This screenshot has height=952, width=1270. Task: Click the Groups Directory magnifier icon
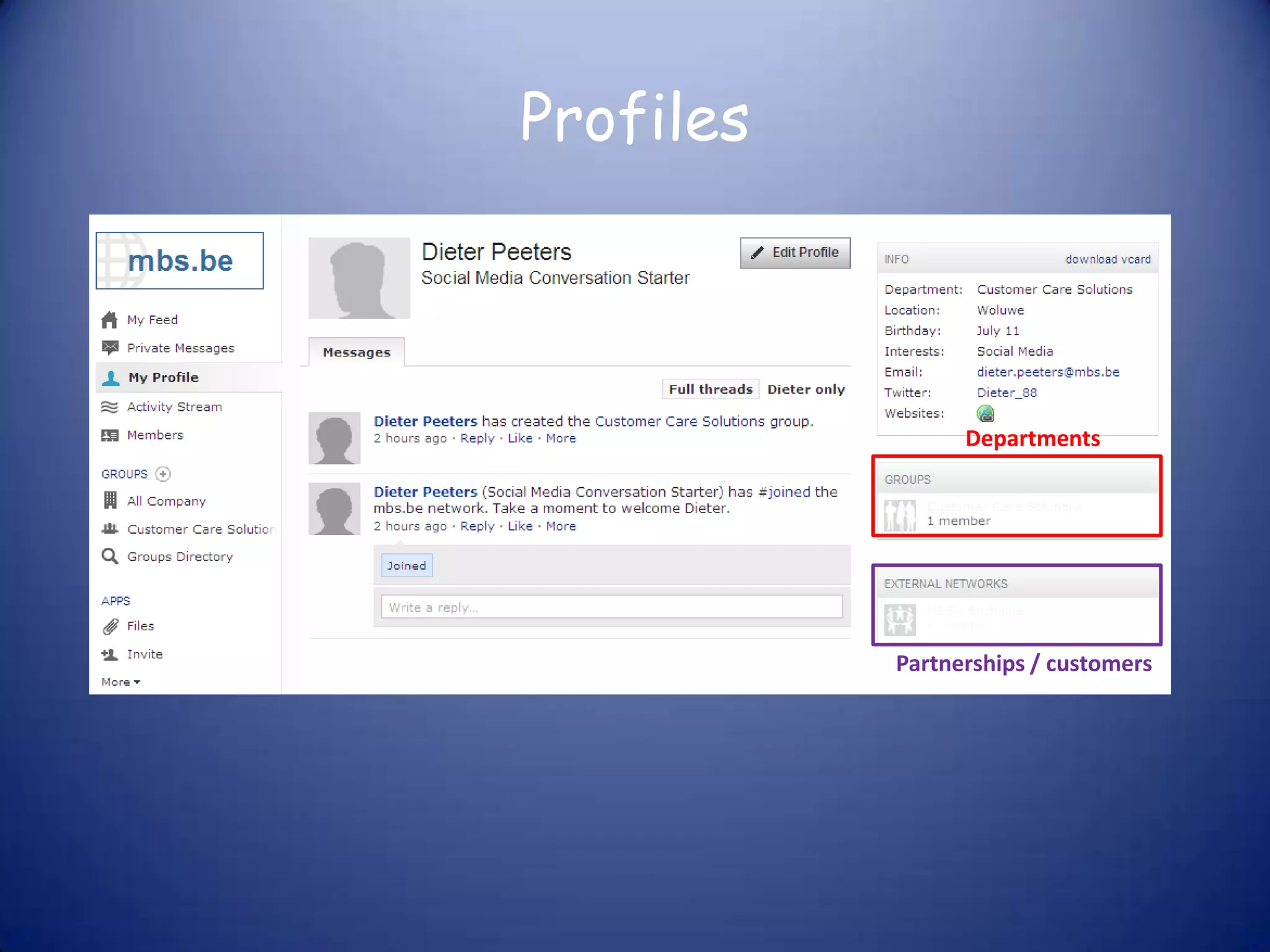click(110, 556)
